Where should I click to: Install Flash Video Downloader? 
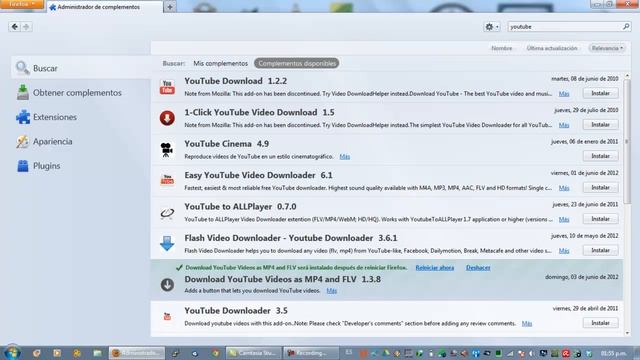coord(600,251)
